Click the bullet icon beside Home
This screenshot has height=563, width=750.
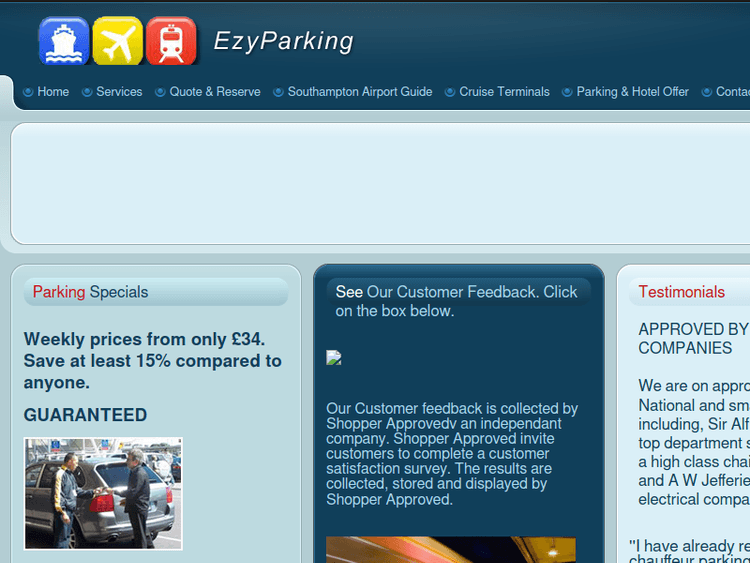pos(28,92)
